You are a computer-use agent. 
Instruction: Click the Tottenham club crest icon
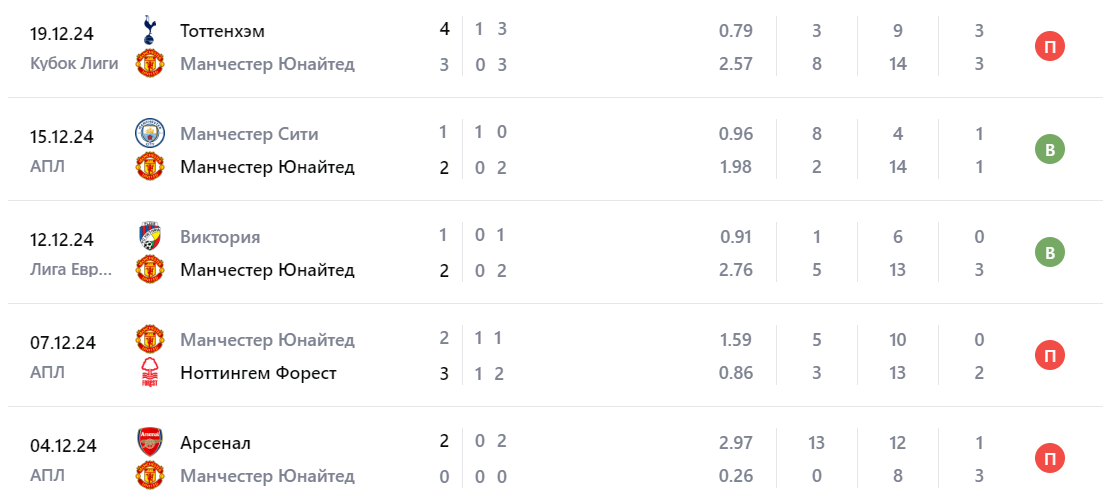click(x=149, y=30)
